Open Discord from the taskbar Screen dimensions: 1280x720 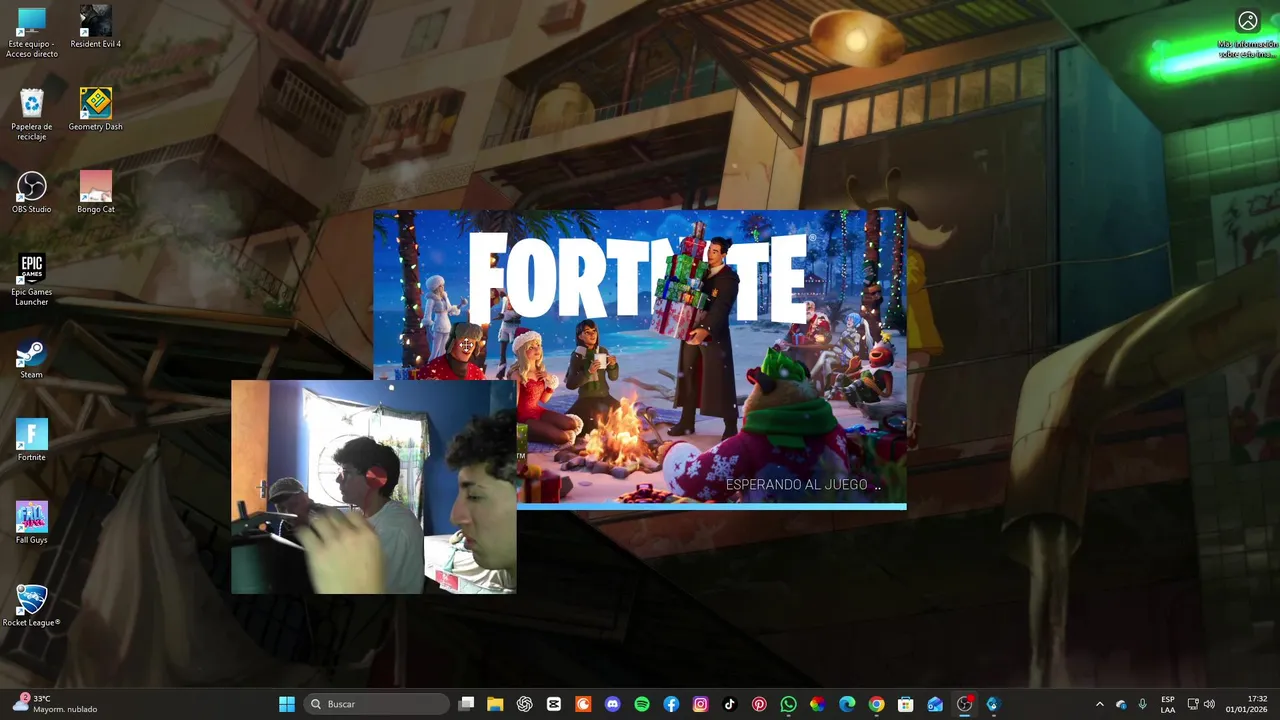[x=613, y=704]
